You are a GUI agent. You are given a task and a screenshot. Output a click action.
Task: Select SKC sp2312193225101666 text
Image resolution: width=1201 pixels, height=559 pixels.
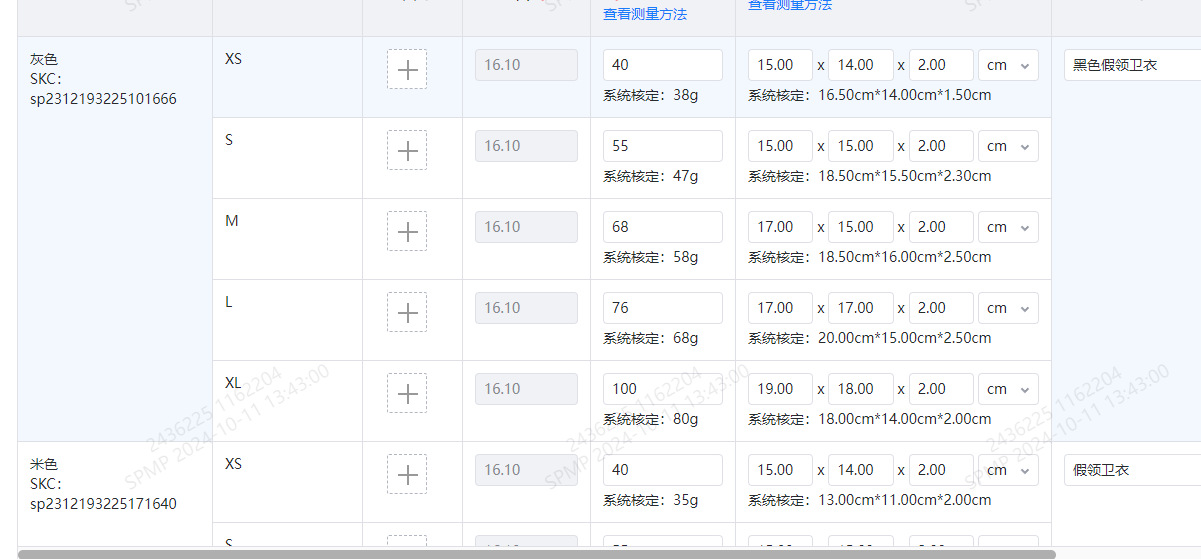coord(103,99)
